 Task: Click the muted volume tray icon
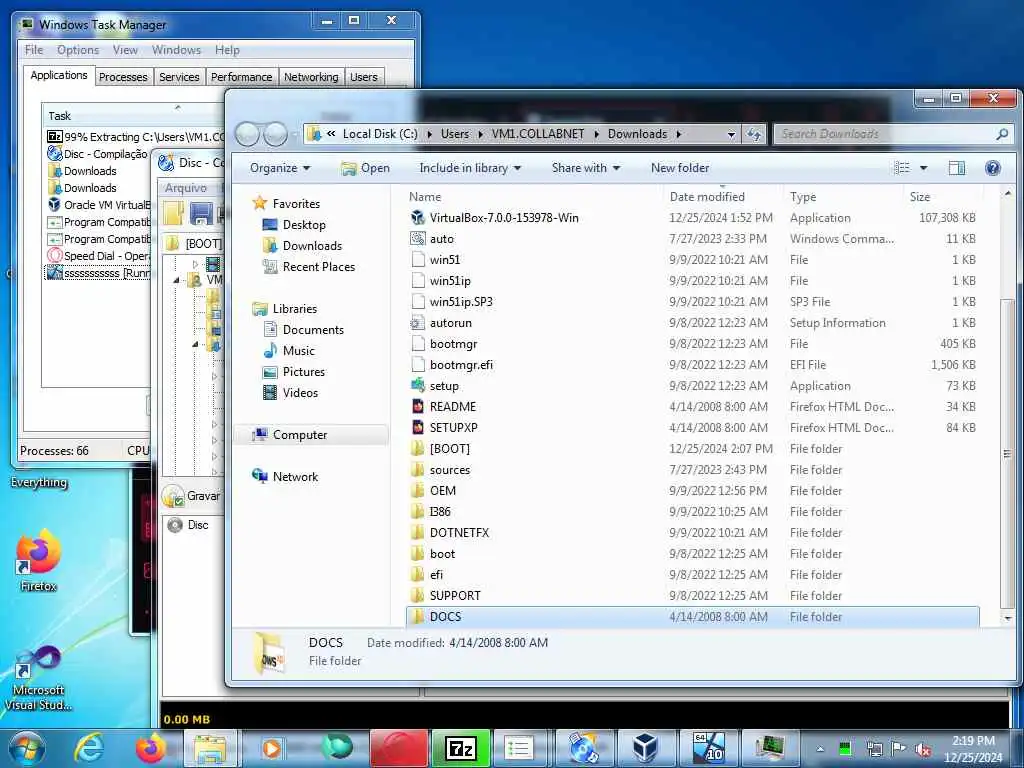coord(923,749)
